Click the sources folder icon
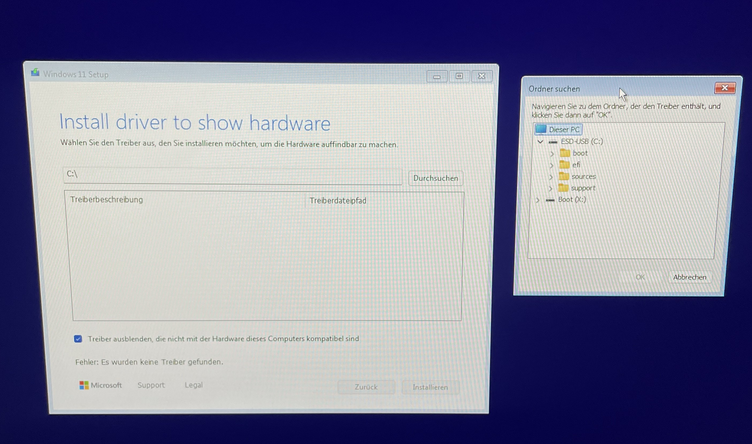752x444 pixels. tap(564, 176)
